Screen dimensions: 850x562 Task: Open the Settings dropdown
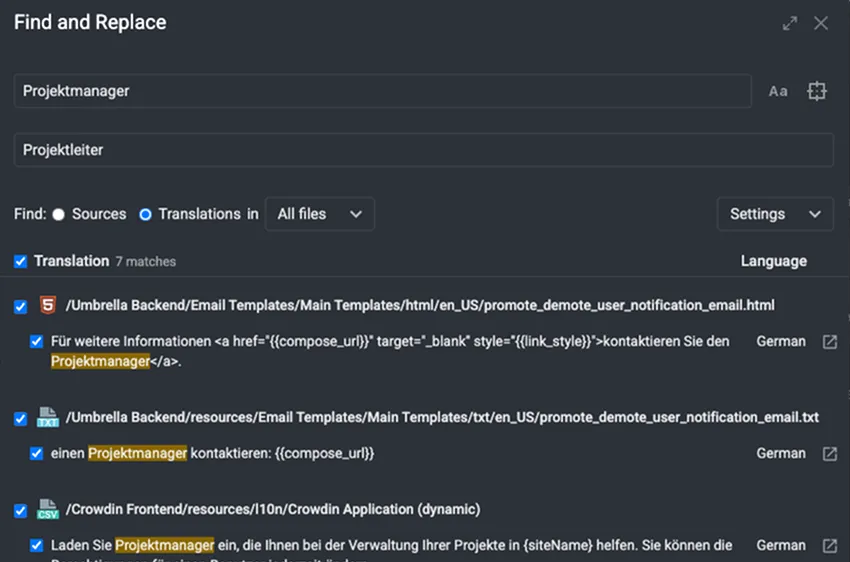(x=774, y=214)
